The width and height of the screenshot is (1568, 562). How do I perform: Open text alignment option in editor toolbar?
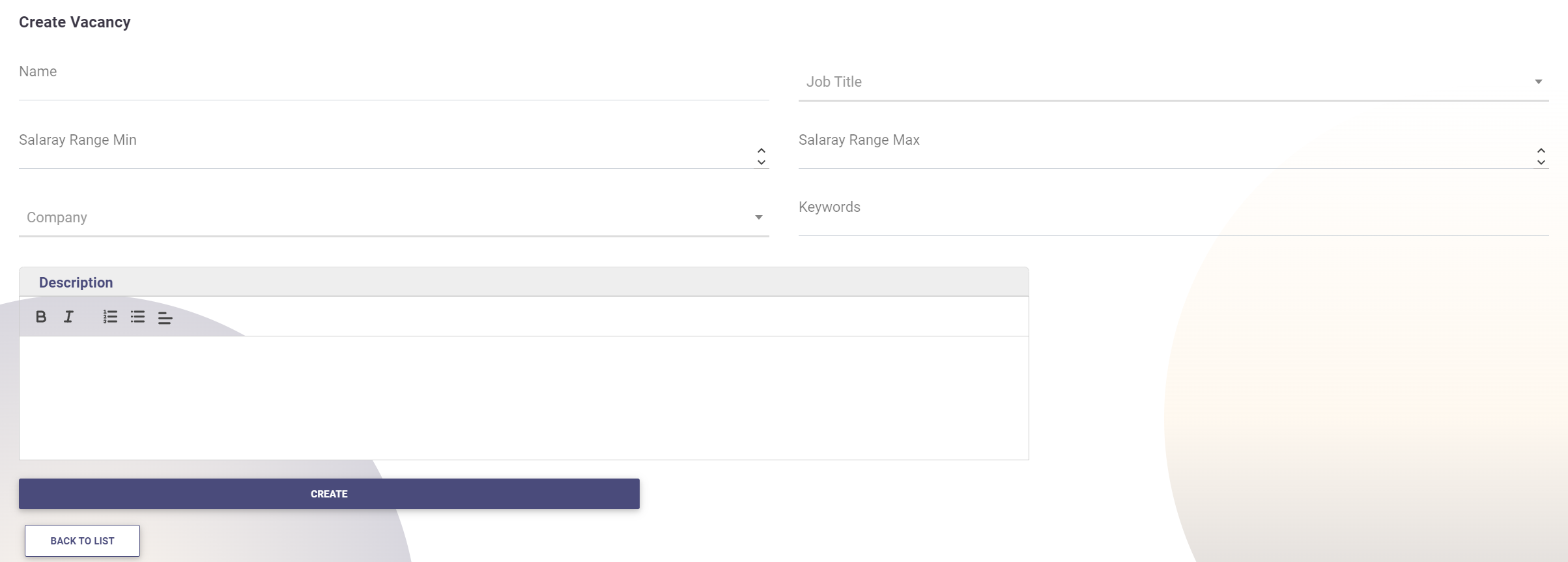[x=165, y=318]
